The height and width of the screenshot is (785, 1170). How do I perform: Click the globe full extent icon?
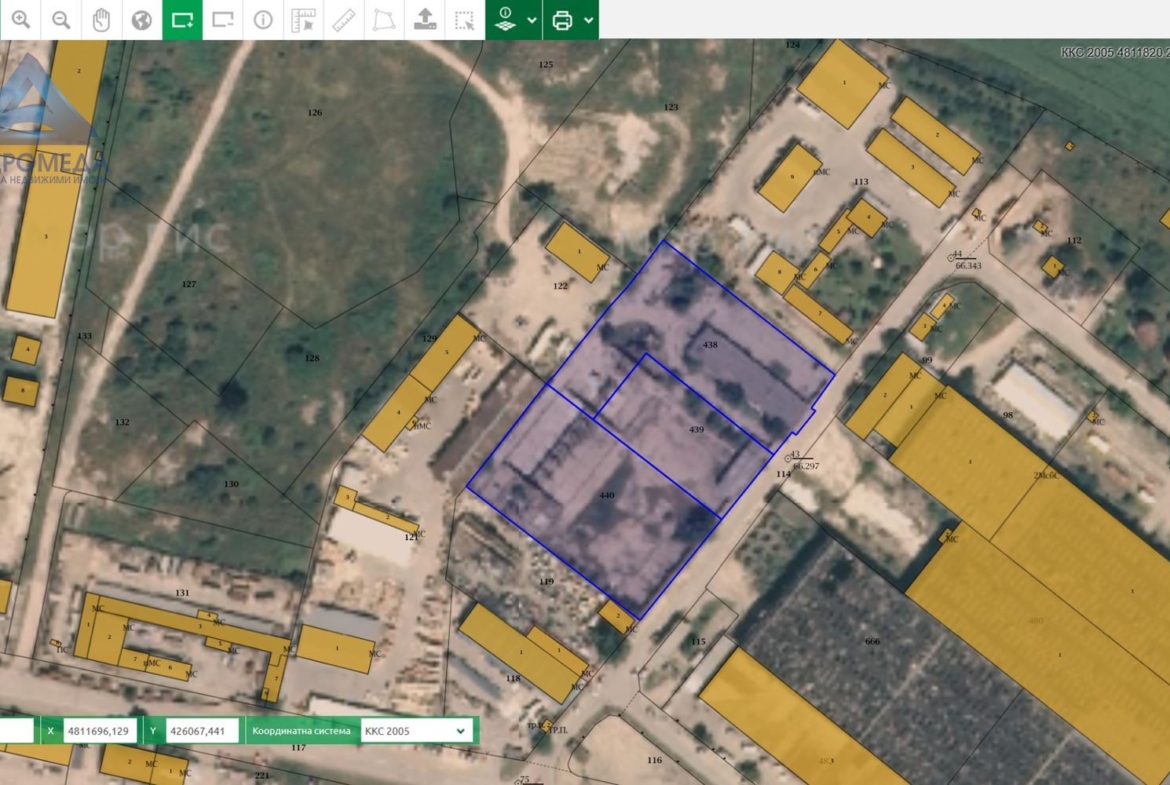(142, 20)
